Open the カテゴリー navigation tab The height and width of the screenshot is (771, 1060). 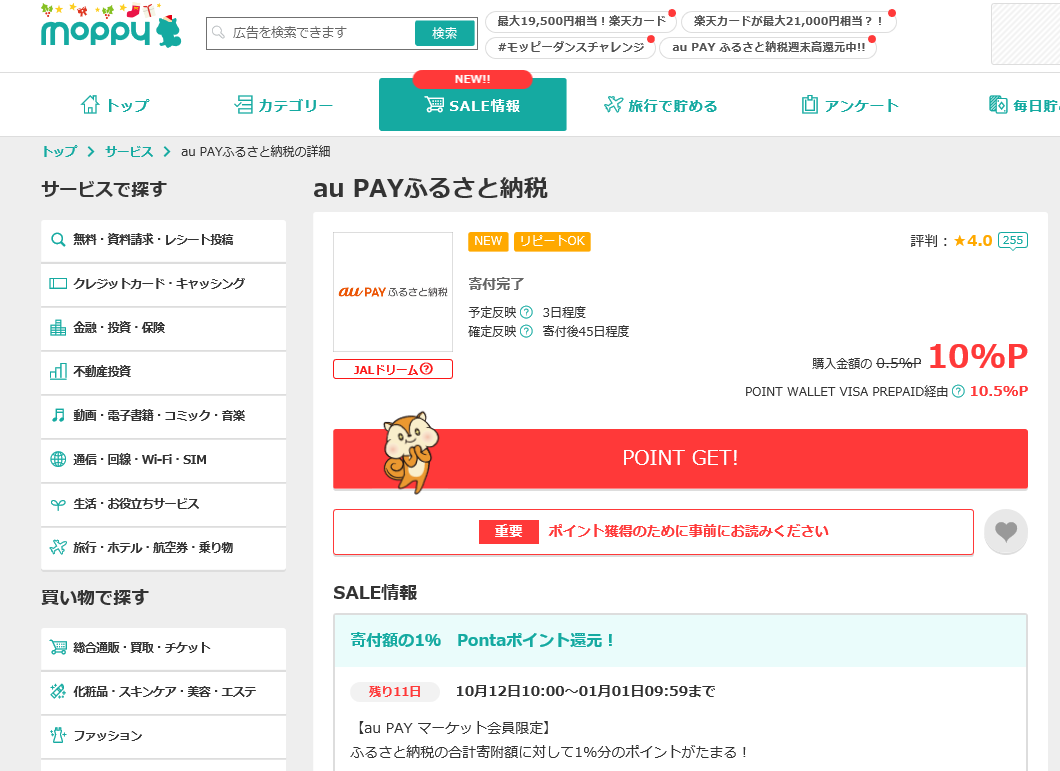(x=283, y=105)
